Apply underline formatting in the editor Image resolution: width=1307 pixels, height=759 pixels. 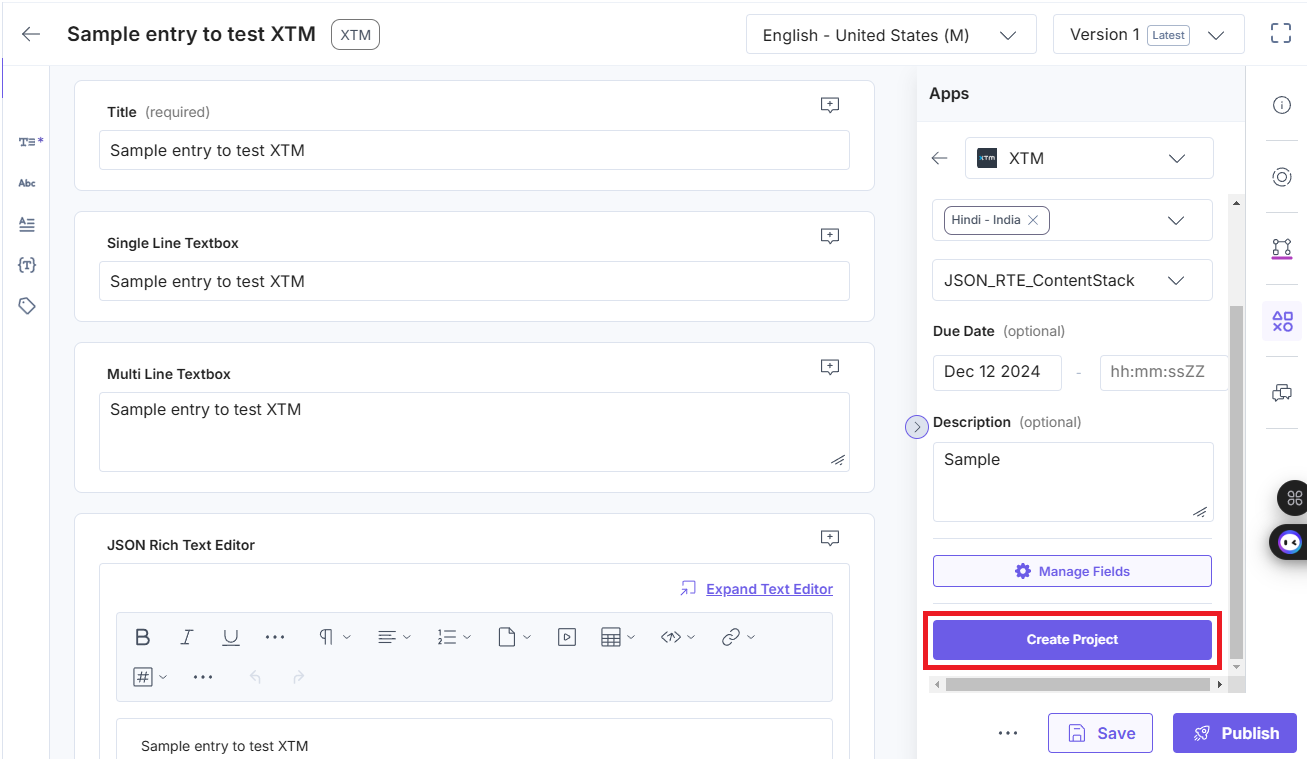point(231,637)
